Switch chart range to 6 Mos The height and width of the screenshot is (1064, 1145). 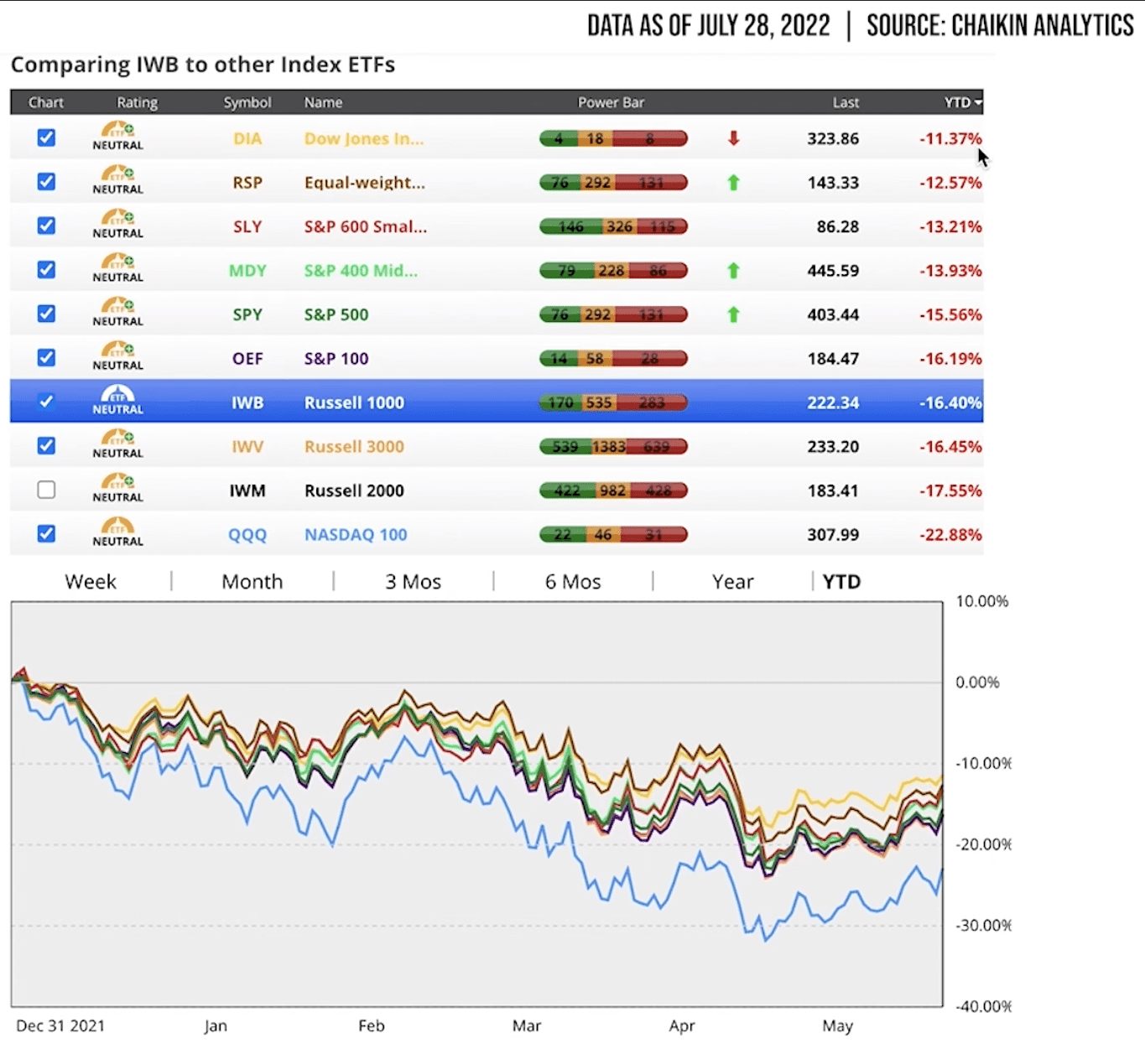coord(573,581)
